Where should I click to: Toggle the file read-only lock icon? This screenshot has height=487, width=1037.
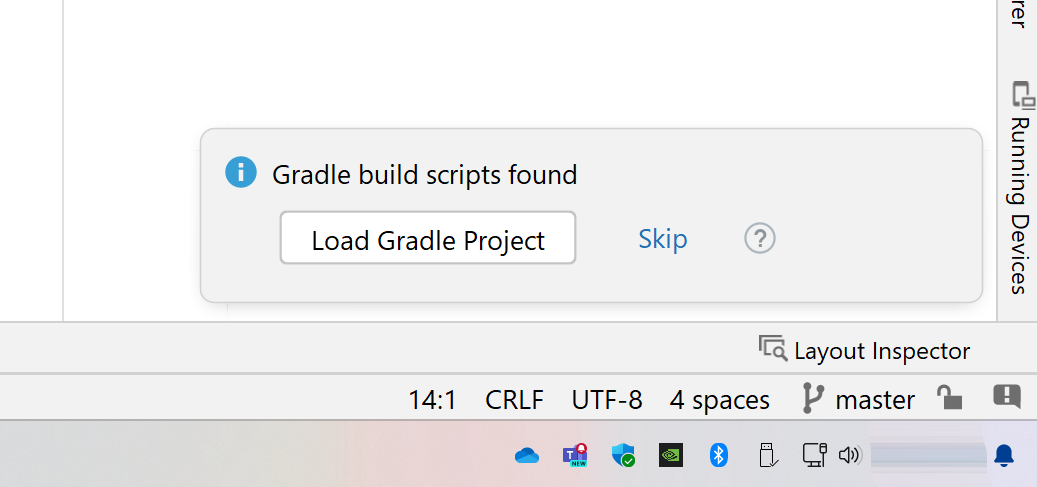click(949, 397)
